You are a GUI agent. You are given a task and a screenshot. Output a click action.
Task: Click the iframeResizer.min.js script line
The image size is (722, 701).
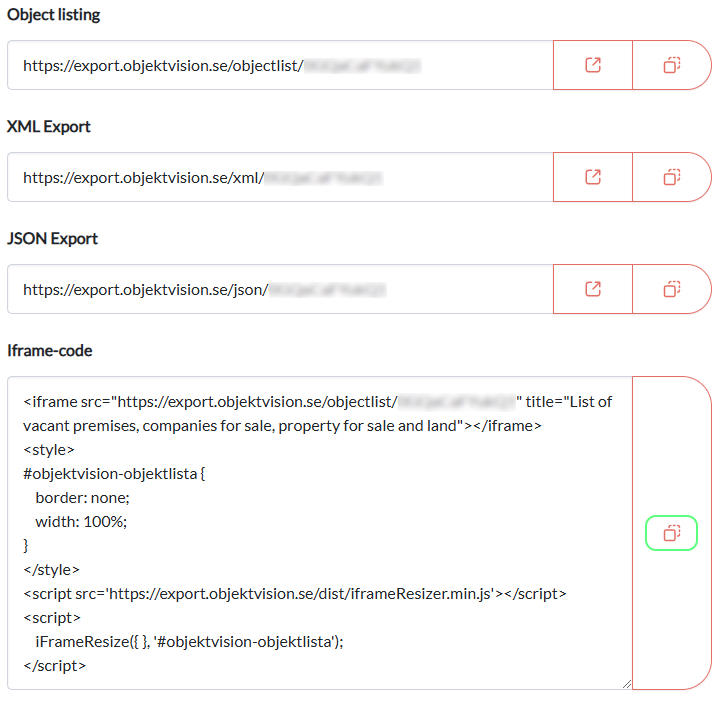tap(295, 594)
